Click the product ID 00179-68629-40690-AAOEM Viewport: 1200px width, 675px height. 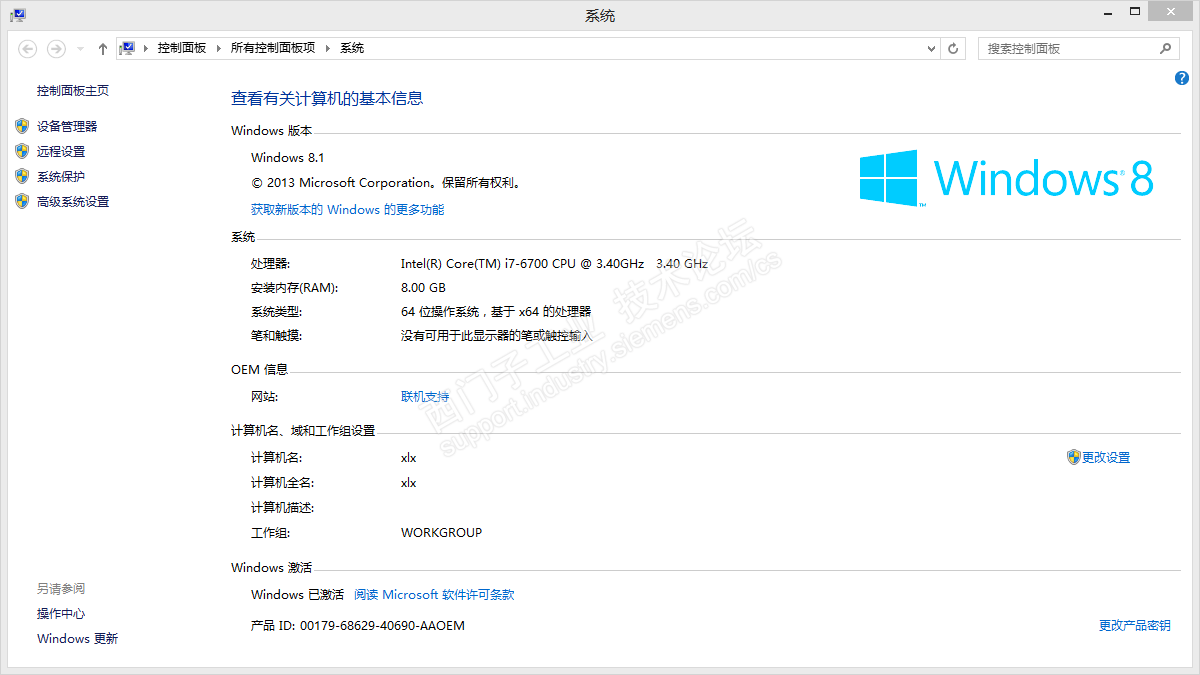coord(382,626)
